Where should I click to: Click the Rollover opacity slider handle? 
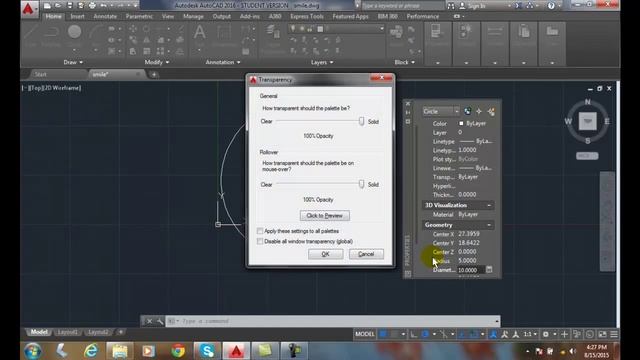361,184
